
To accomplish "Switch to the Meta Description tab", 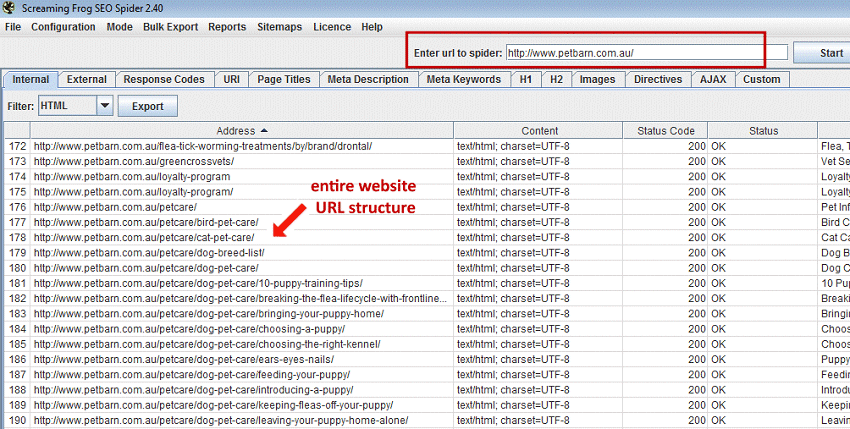I will pyautogui.click(x=368, y=79).
